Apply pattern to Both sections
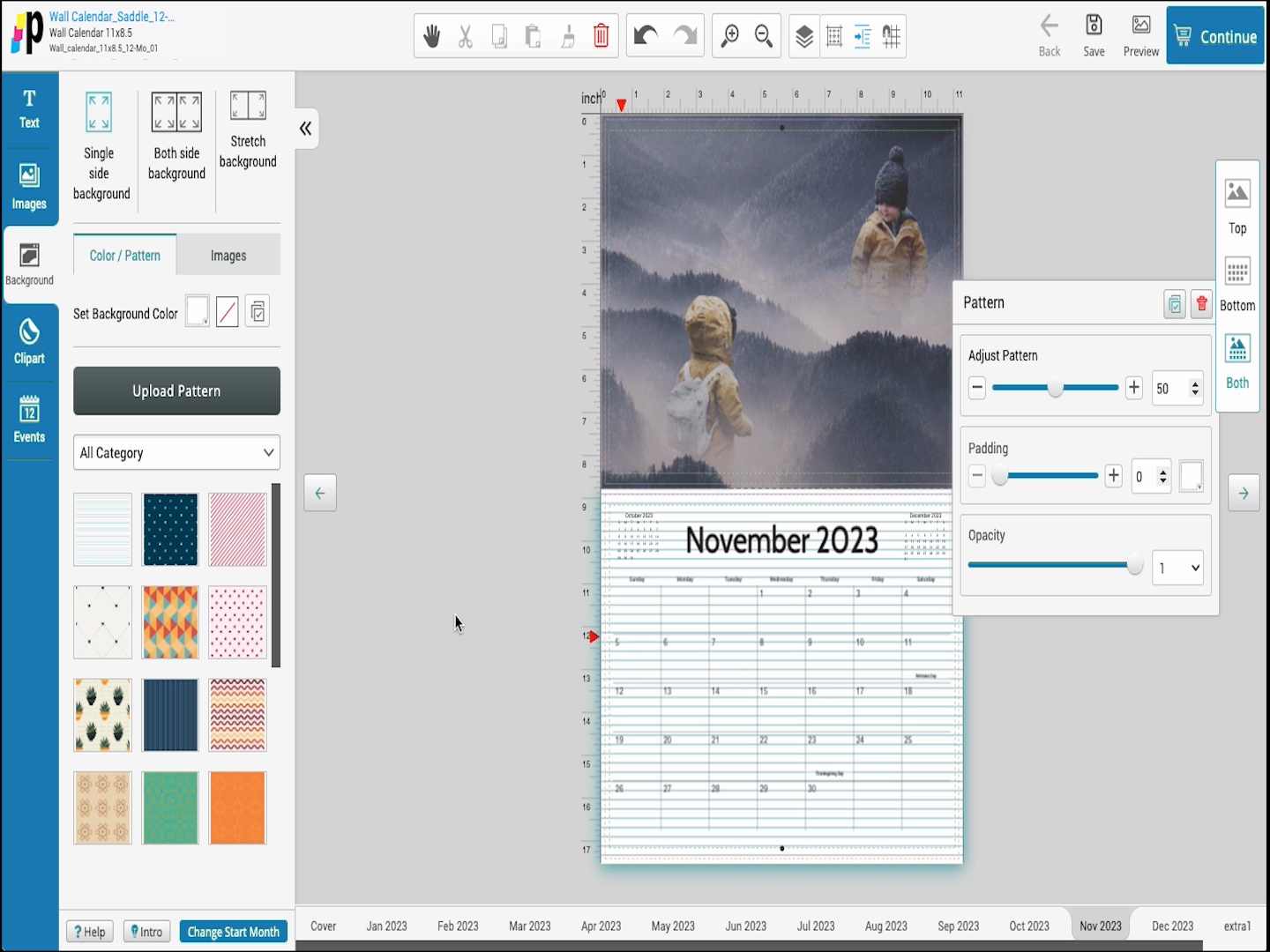The height and width of the screenshot is (952, 1270). coord(1237,361)
